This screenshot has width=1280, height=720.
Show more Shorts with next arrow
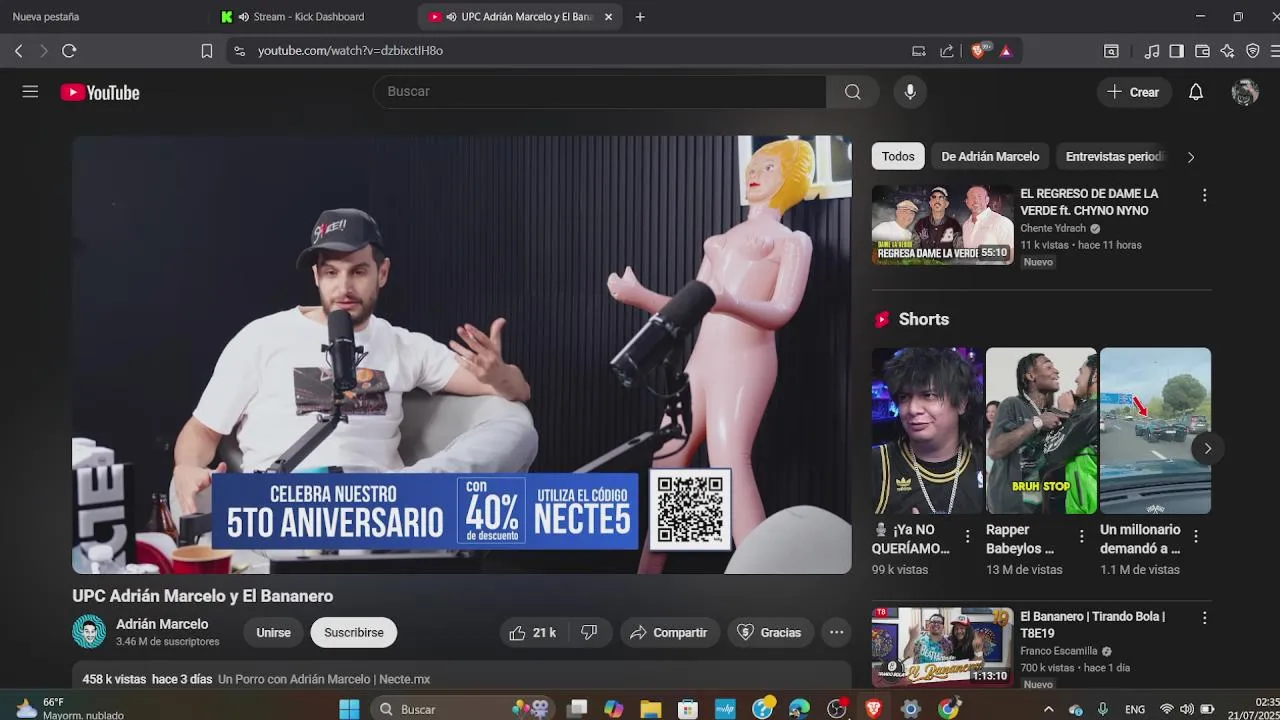point(1207,448)
